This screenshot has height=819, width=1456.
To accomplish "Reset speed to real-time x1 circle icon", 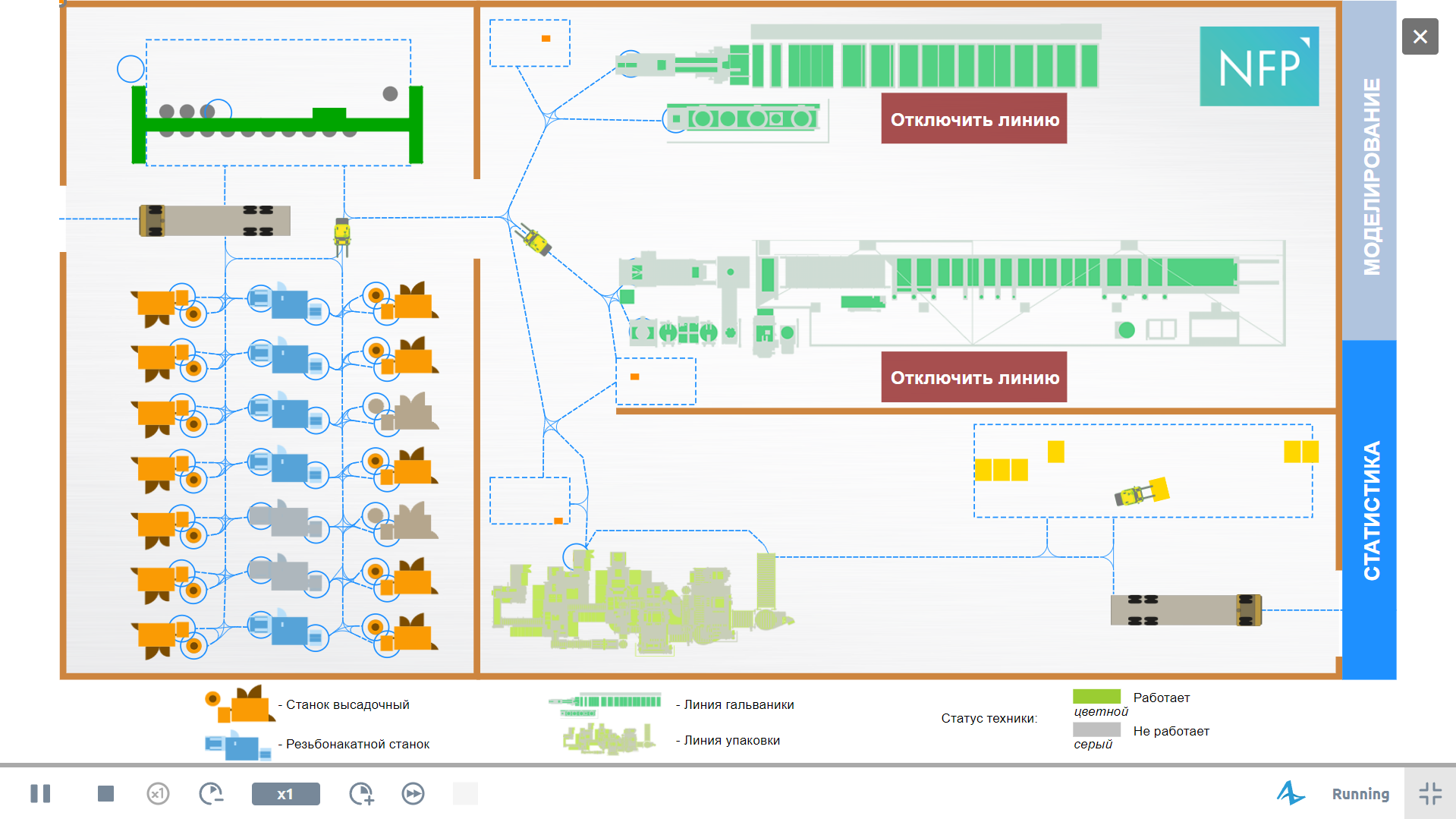I will click(158, 794).
